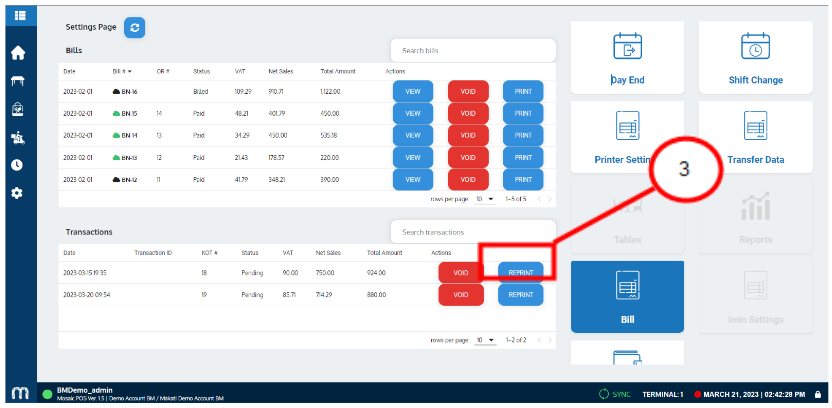Open Bills rows per page dropdown
Viewport: 832px width, 408px height.
(x=485, y=199)
